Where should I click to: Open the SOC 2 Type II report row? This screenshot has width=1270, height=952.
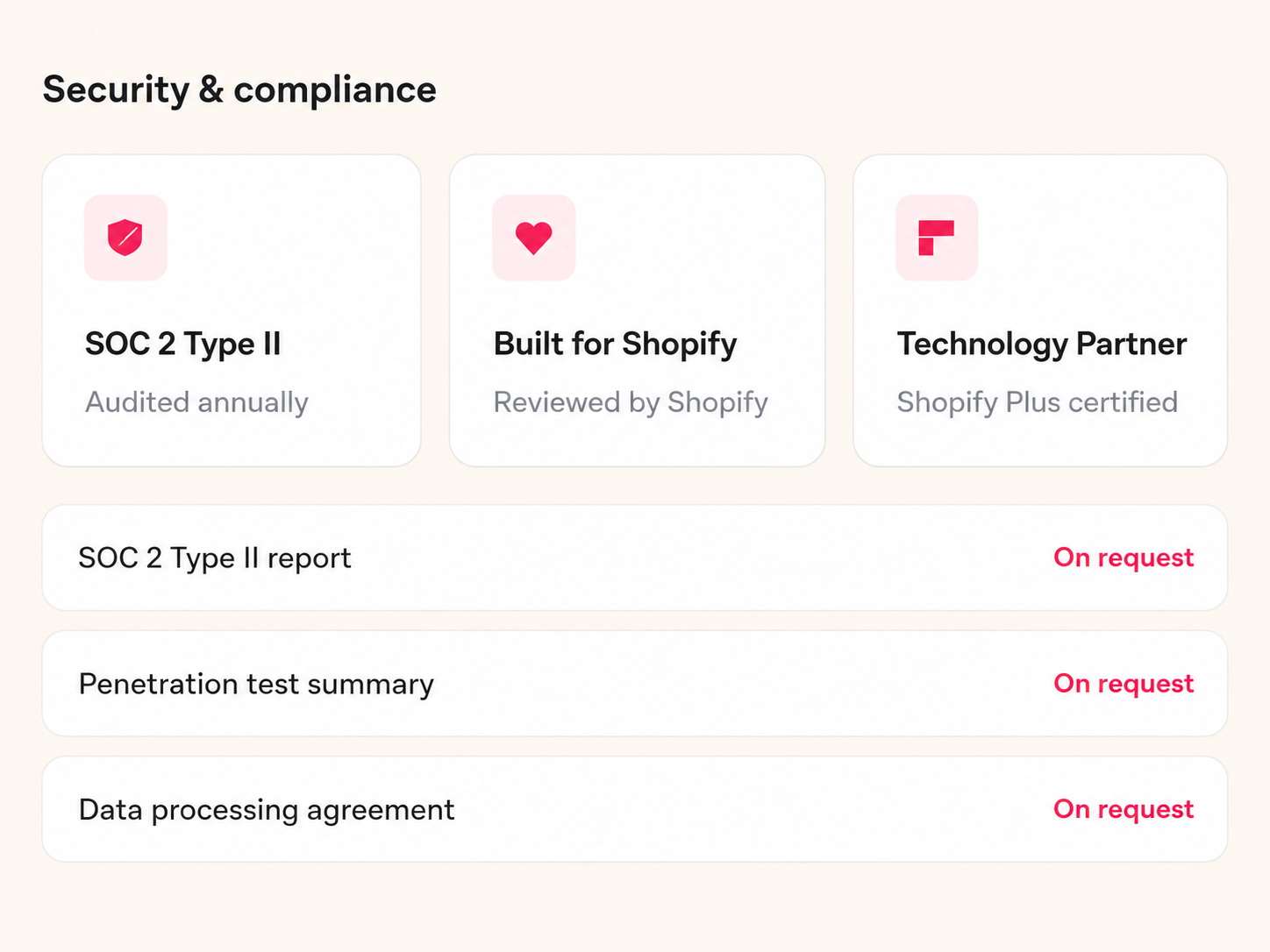(x=635, y=558)
